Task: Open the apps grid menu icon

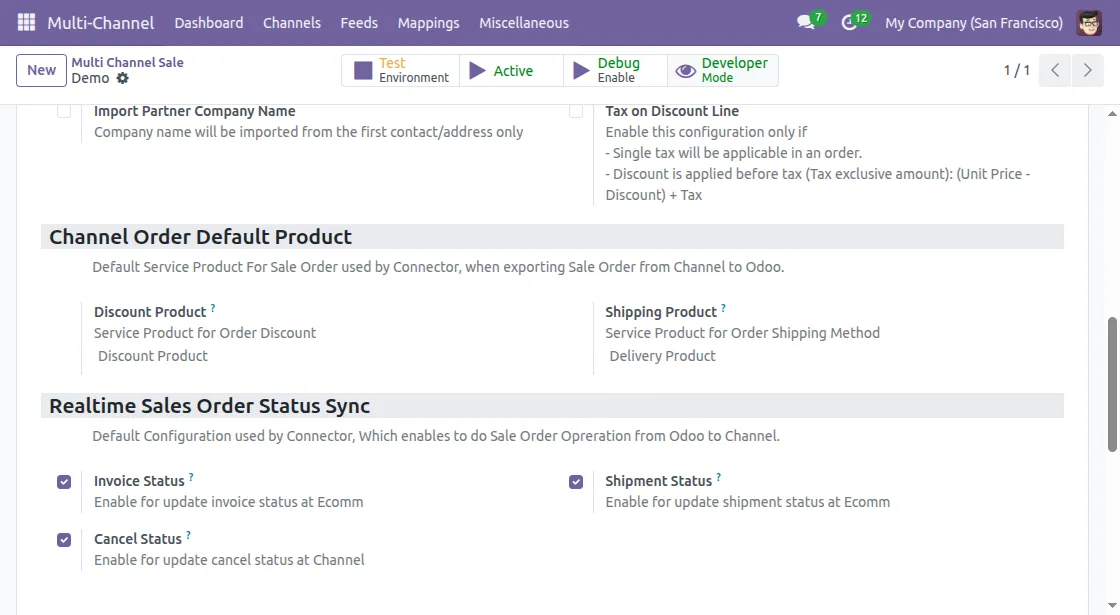Action: pyautogui.click(x=26, y=22)
